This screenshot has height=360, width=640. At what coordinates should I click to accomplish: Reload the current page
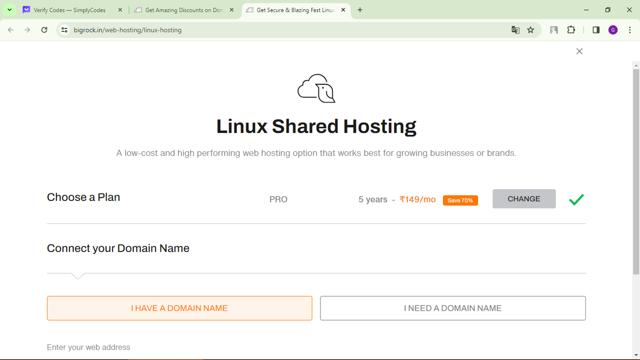coord(44,30)
